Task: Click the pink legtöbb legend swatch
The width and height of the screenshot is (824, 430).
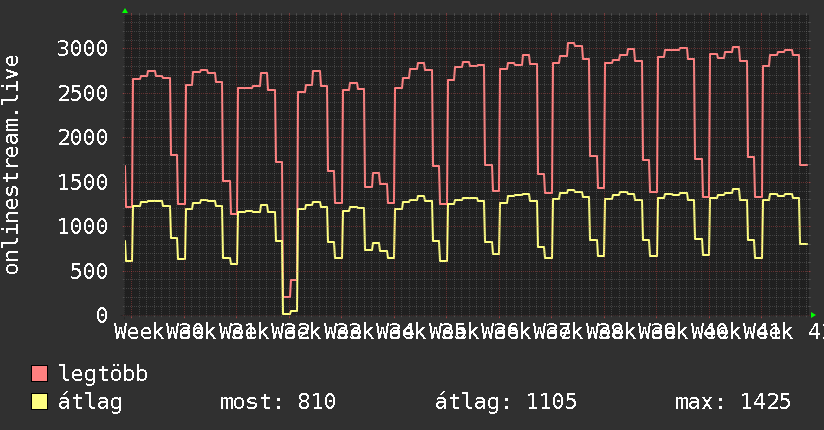Action: tap(39, 373)
